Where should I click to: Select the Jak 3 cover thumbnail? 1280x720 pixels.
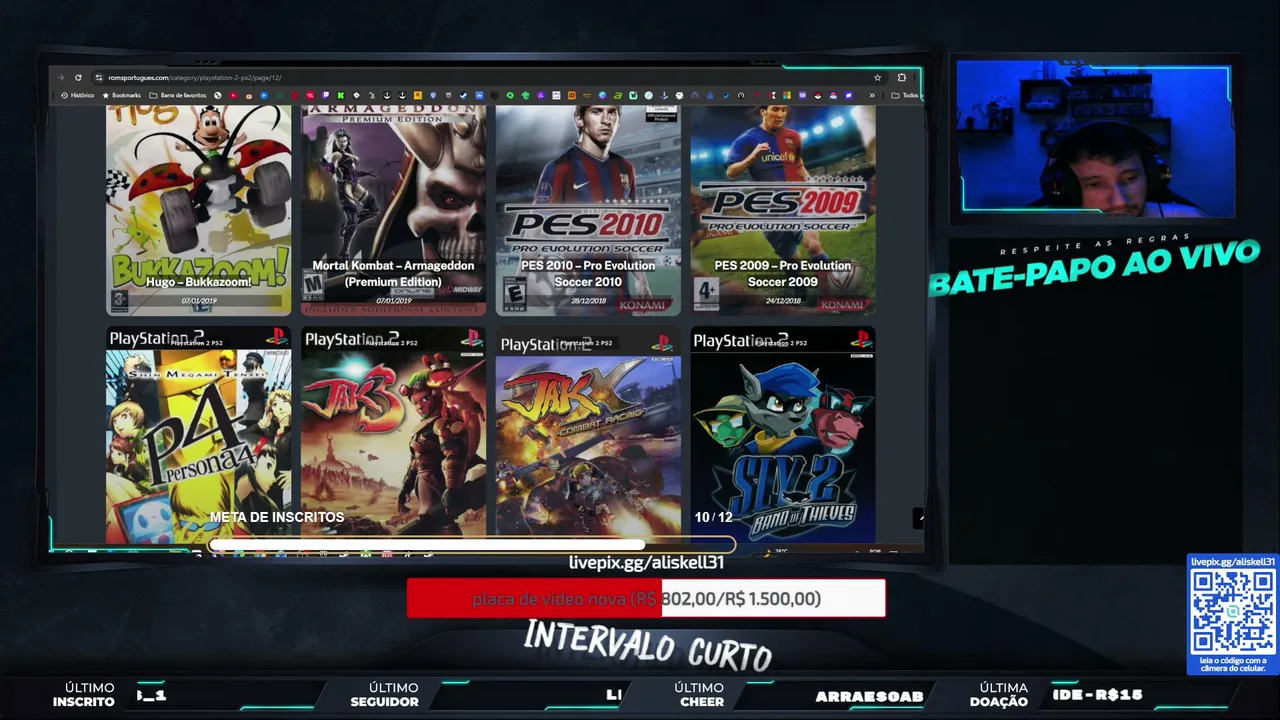[x=393, y=436]
